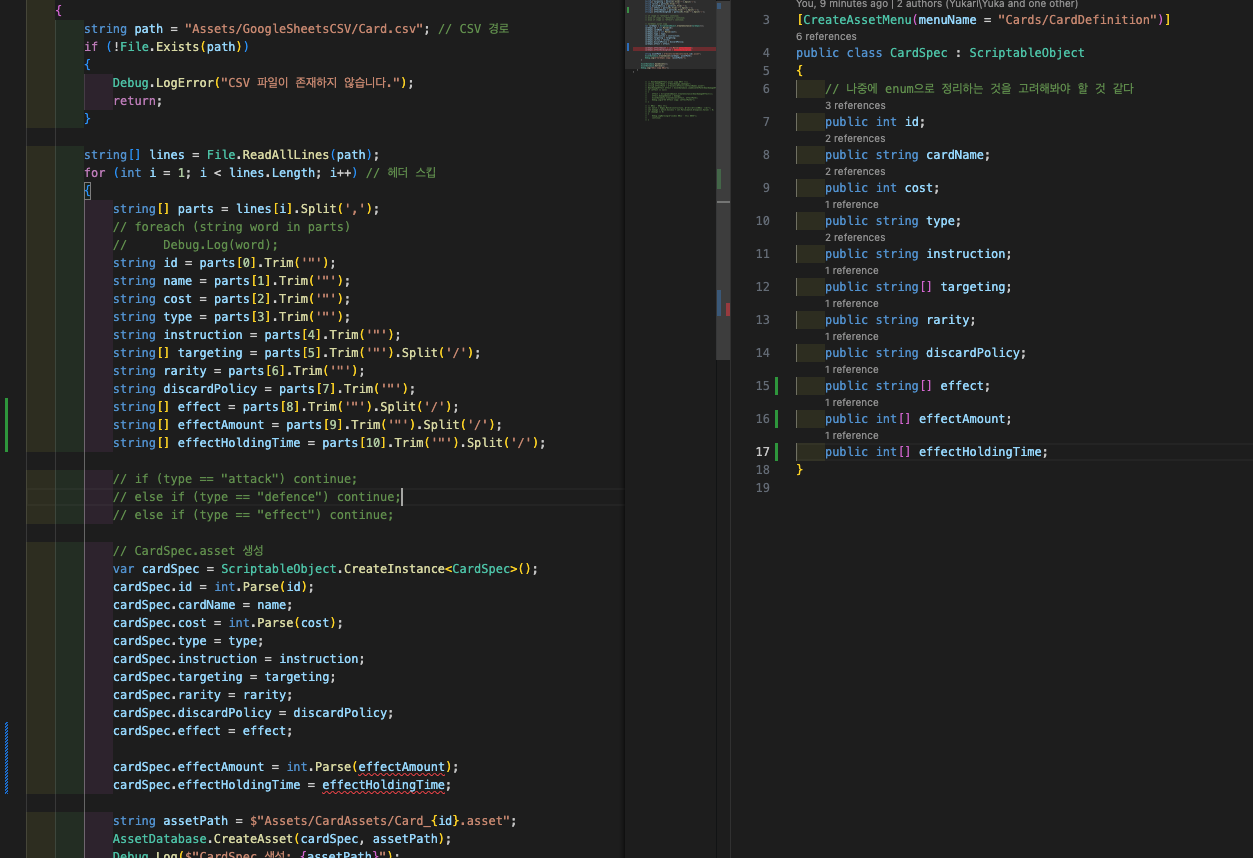Click the squiggled 'effectAmount' inside int.Parse call
1253x858 pixels.
(x=400, y=767)
